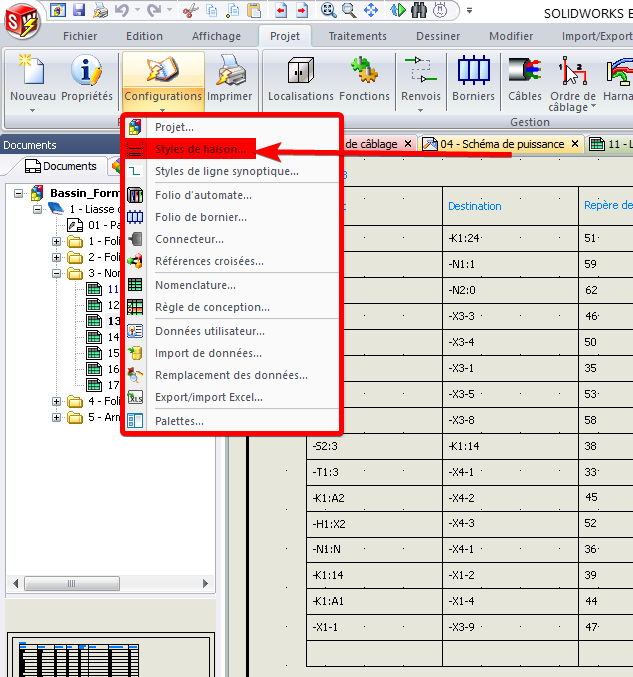Open the Renvois dropdown arrow

(x=421, y=111)
